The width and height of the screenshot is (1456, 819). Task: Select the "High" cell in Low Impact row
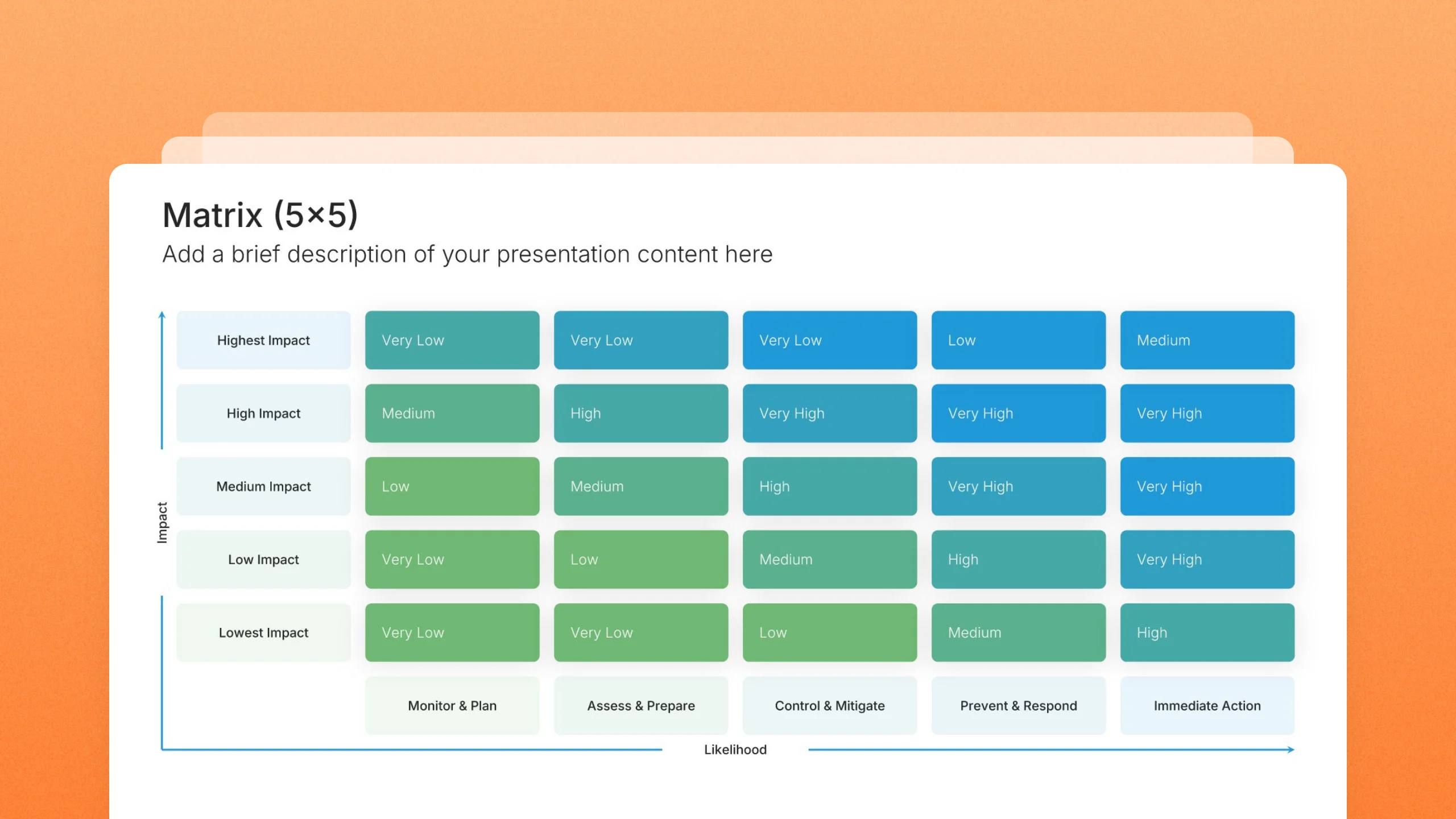1019,560
